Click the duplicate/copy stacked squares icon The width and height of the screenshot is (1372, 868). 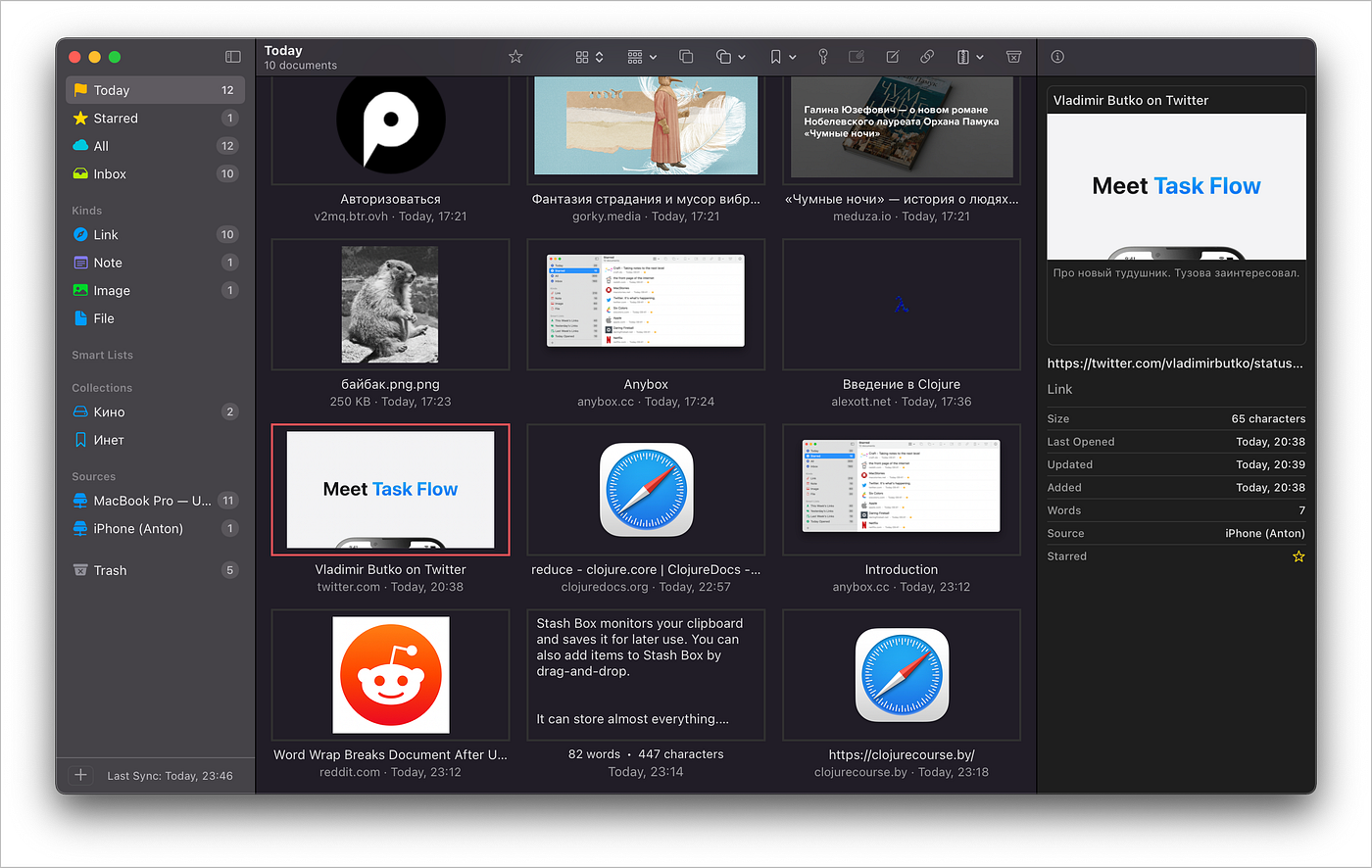point(686,57)
